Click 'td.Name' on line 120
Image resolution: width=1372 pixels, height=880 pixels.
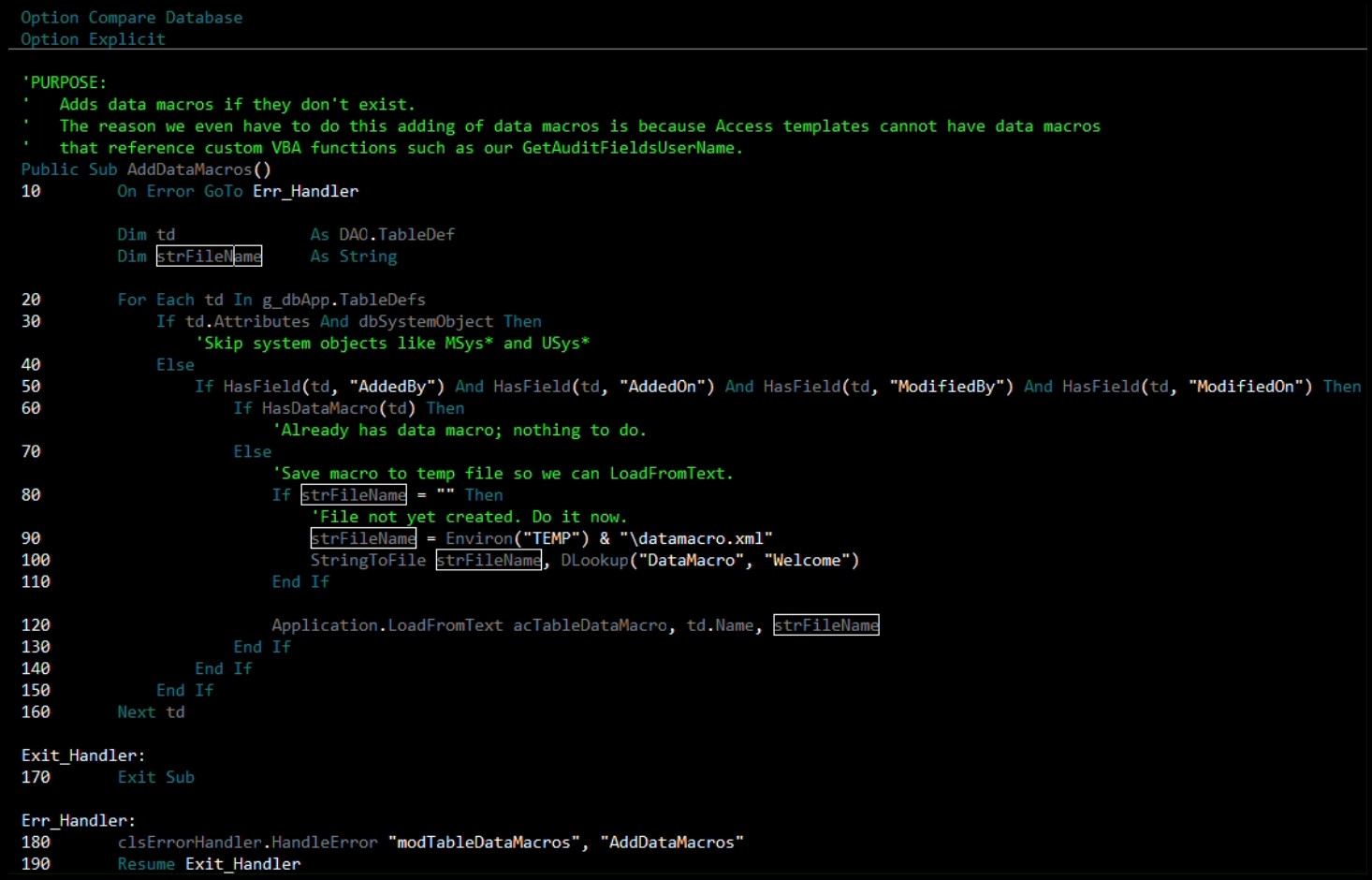720,625
